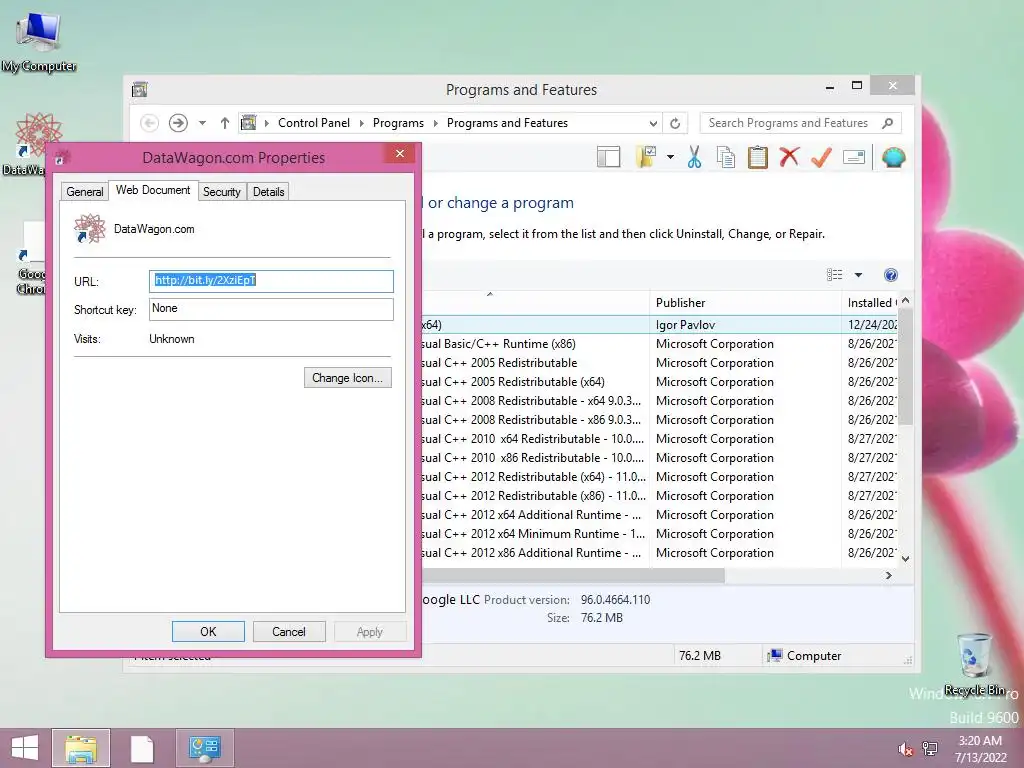This screenshot has width=1024, height=768.
Task: Click the Change Icon... button
Action: [347, 377]
